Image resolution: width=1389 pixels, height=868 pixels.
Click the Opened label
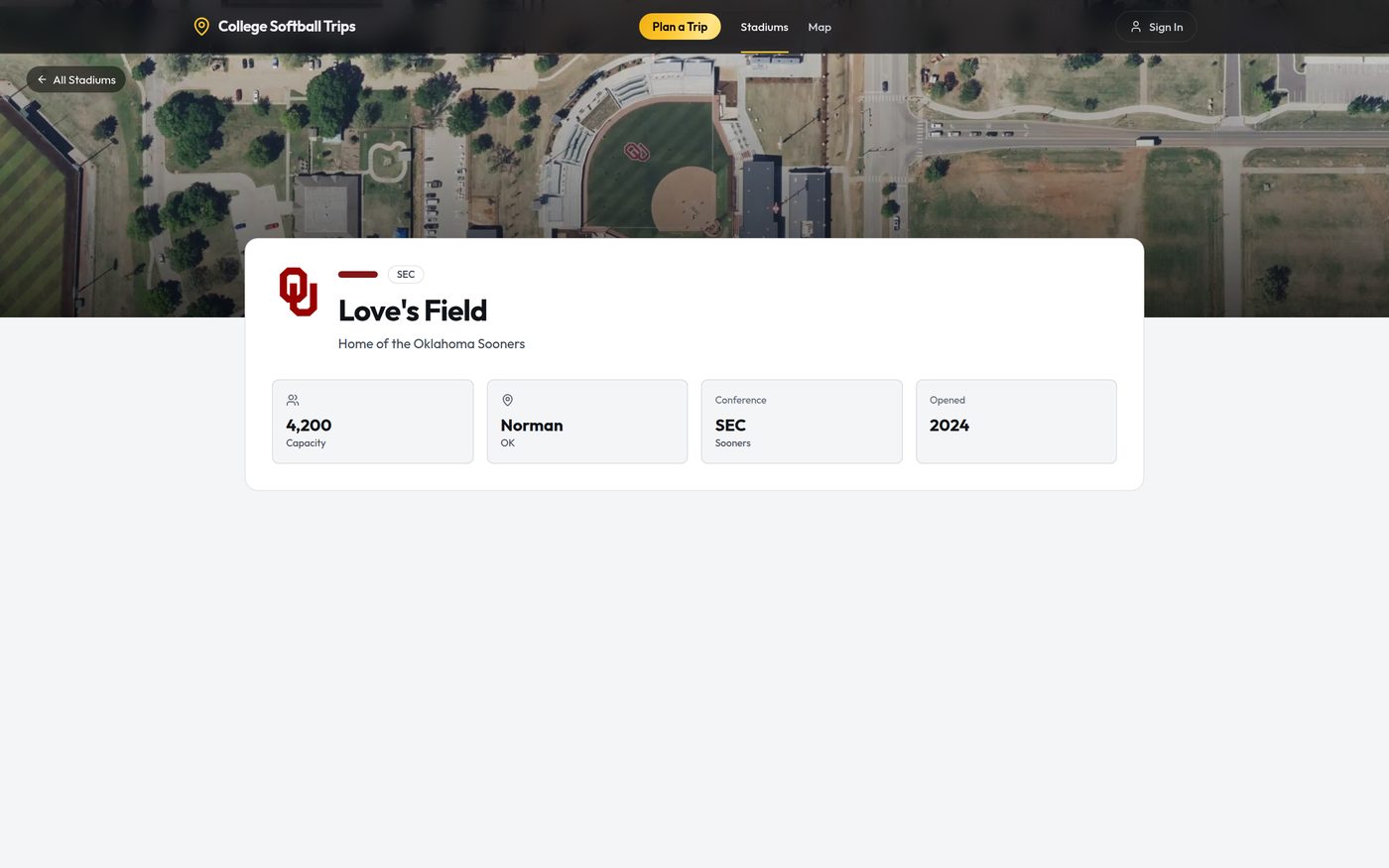tap(947, 401)
